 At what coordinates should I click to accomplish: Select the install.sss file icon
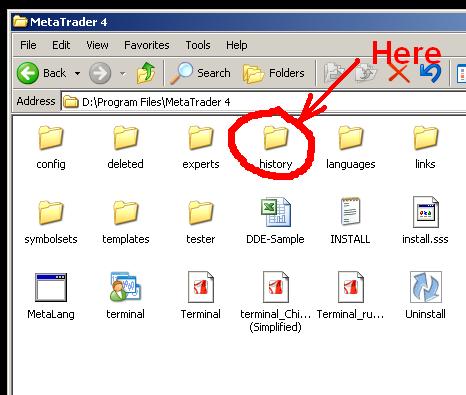(426, 212)
